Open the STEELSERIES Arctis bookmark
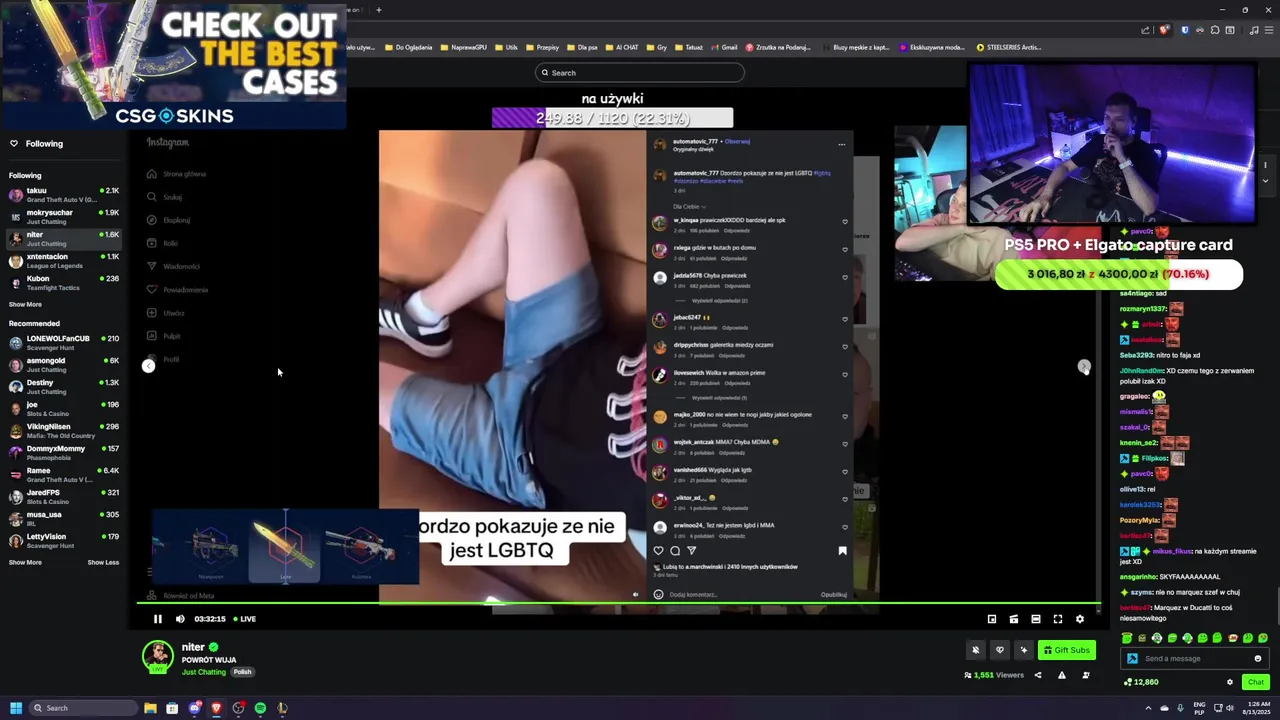1280x720 pixels. [1010, 47]
